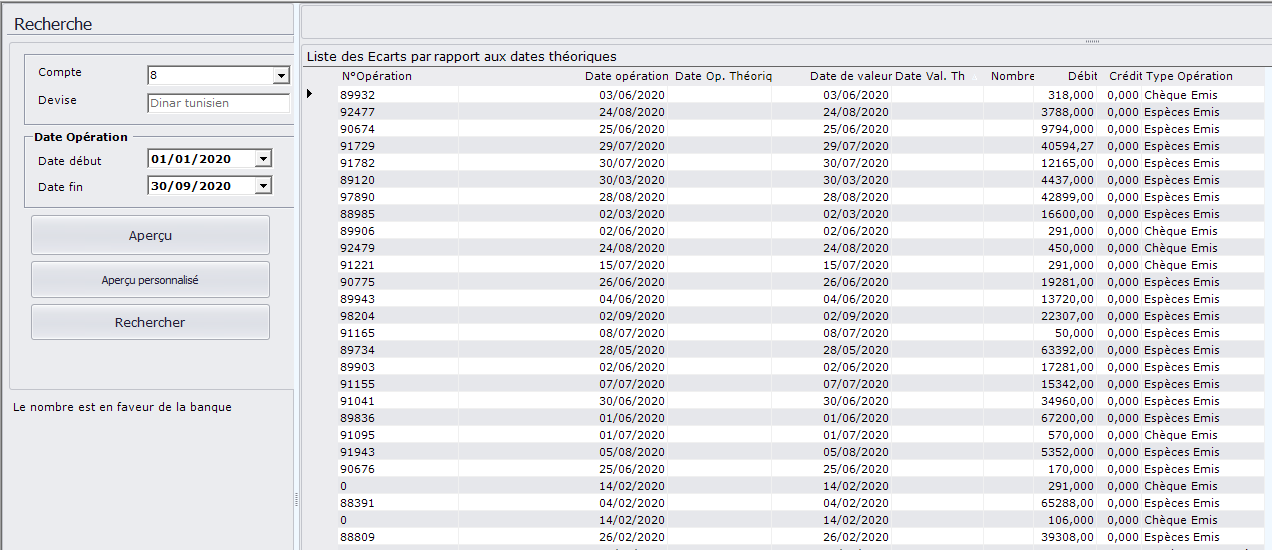Click the Aperçu personnalisé button
The image size is (1272, 550).
pyautogui.click(x=150, y=280)
